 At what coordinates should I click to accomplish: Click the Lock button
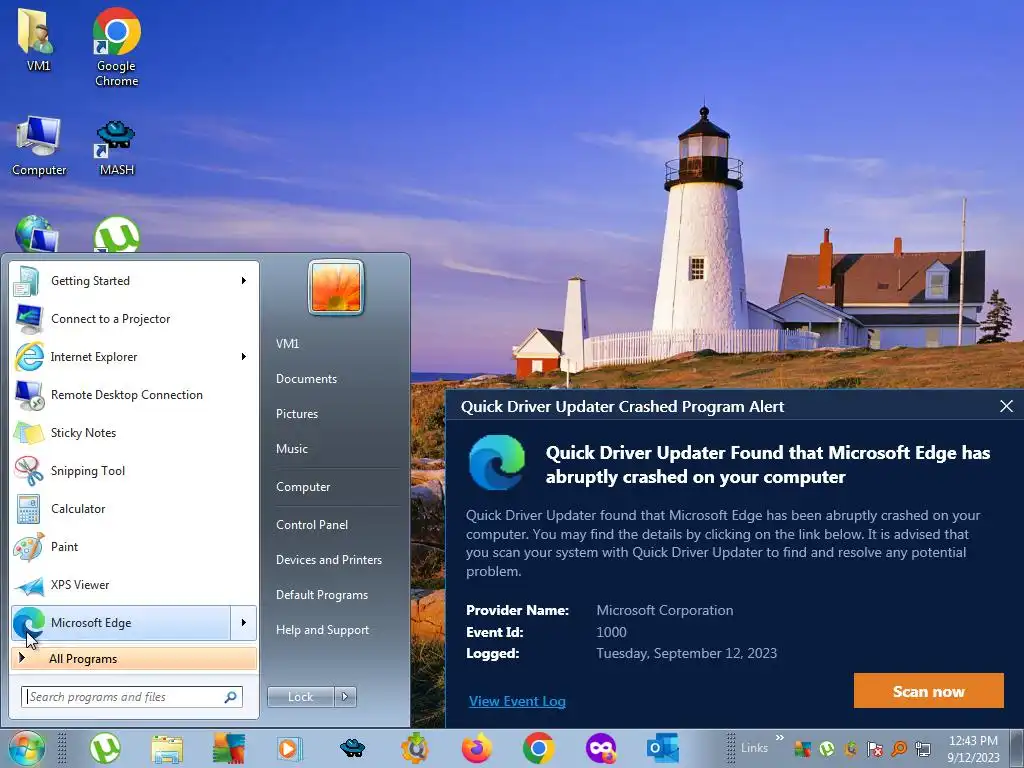click(300, 697)
